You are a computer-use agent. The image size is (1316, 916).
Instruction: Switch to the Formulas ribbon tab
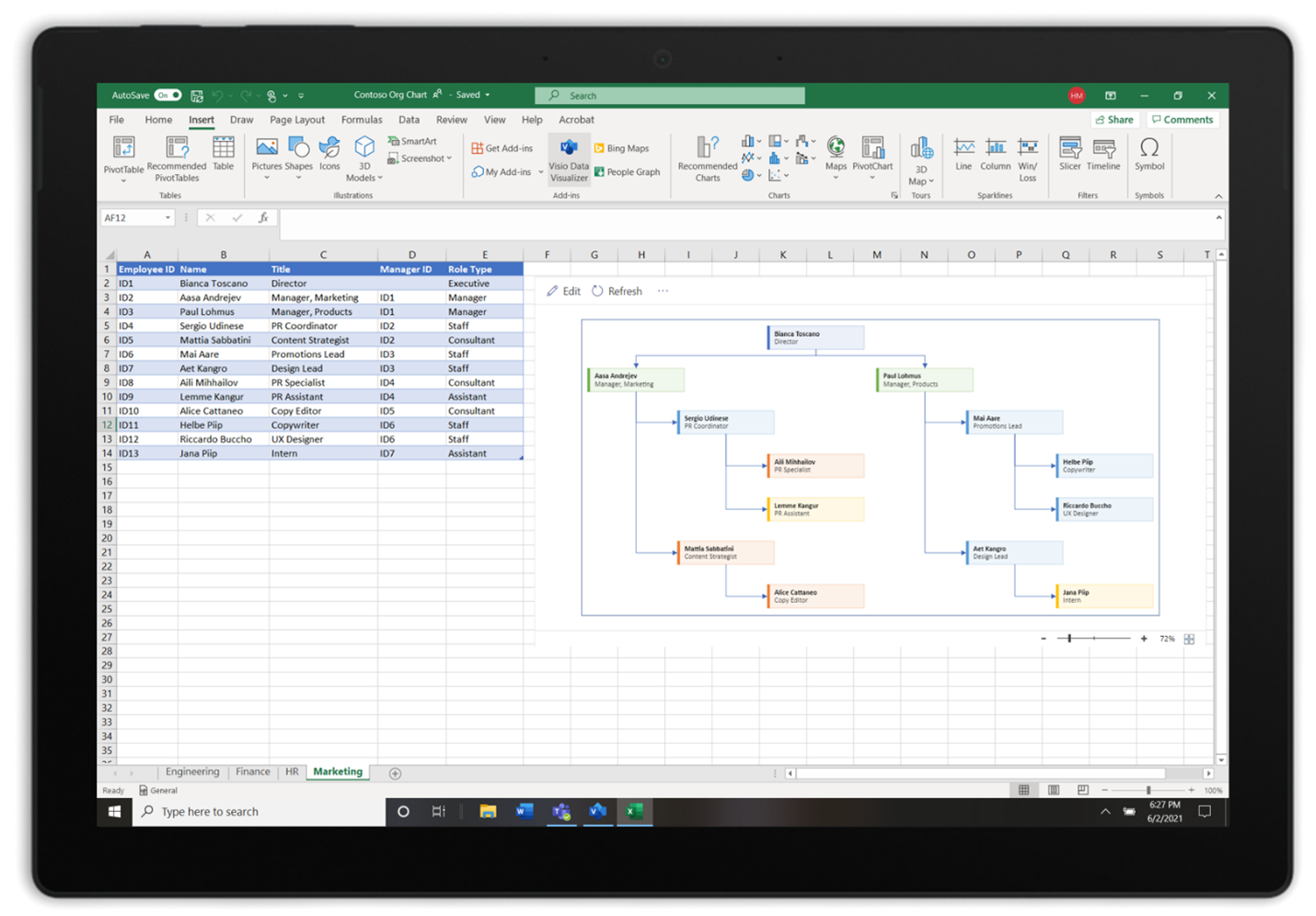tap(362, 120)
